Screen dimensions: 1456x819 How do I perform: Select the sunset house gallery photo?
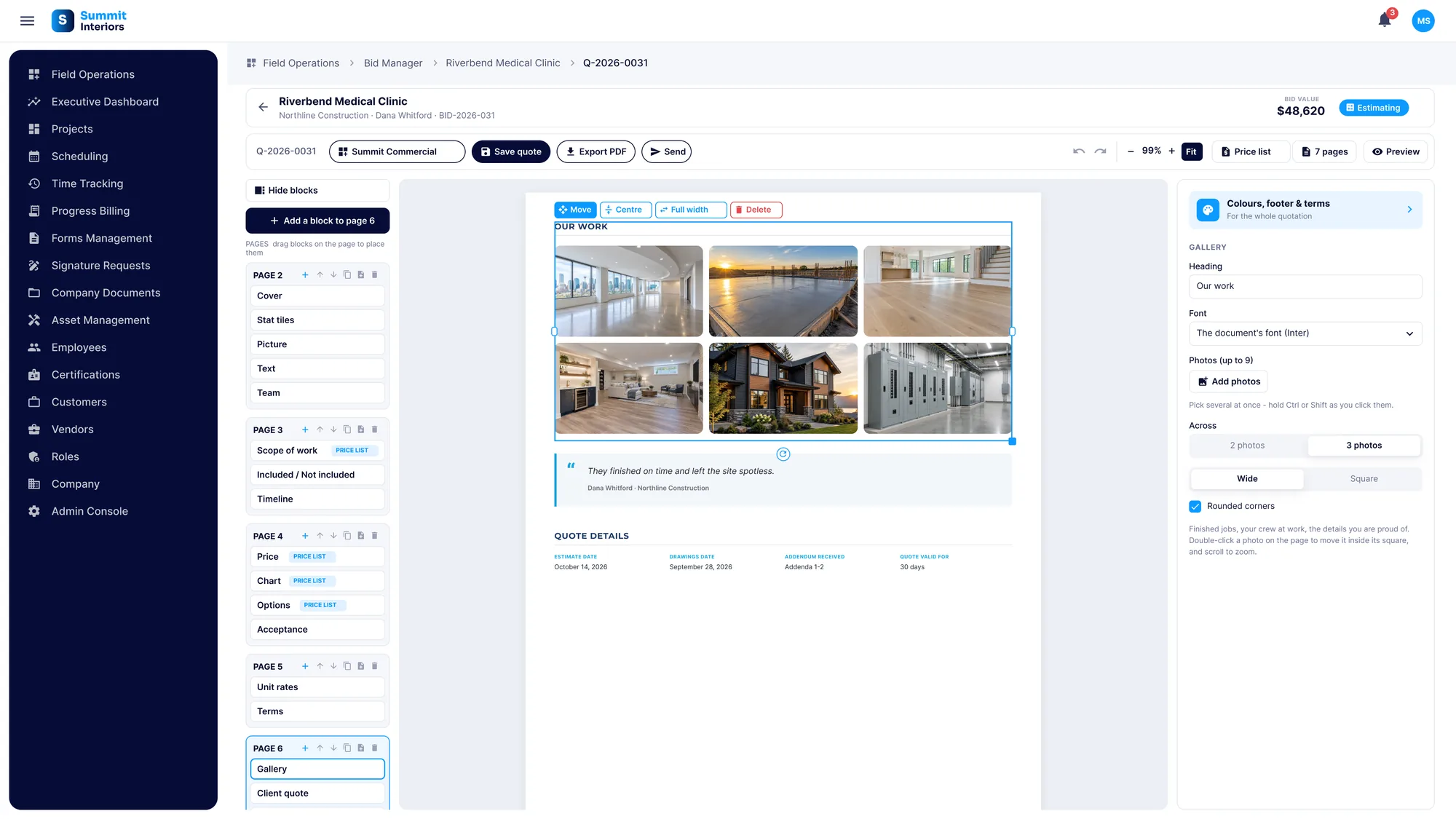(783, 389)
